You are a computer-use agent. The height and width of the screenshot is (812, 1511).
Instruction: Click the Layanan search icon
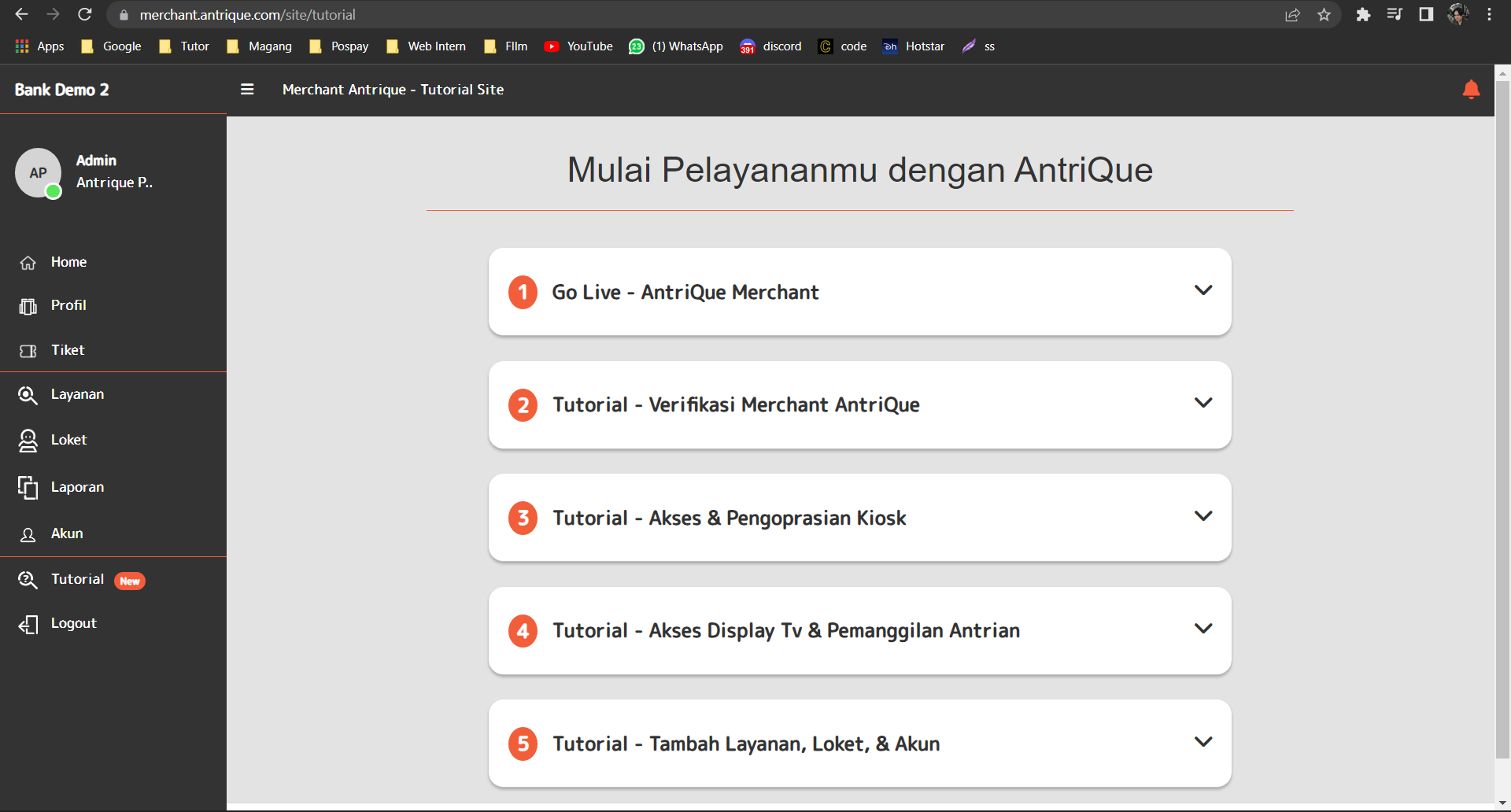(x=28, y=395)
